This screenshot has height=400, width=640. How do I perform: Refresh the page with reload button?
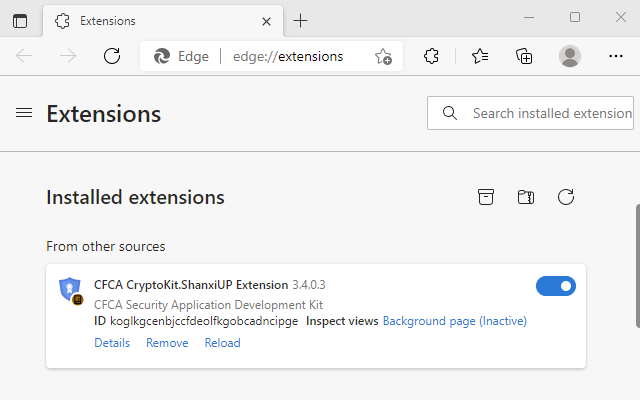[112, 56]
